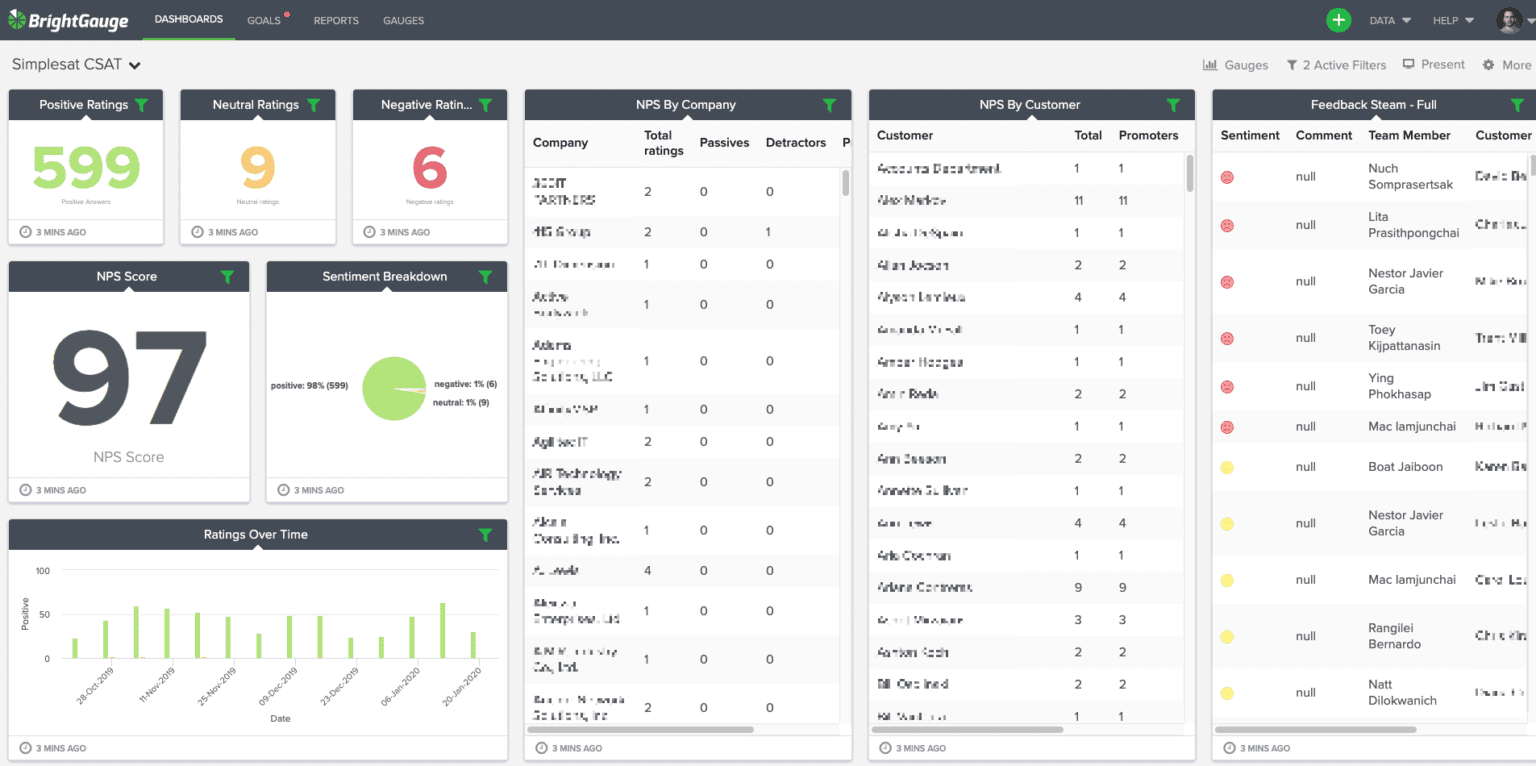Click the Present button
1536x766 pixels.
point(1432,63)
